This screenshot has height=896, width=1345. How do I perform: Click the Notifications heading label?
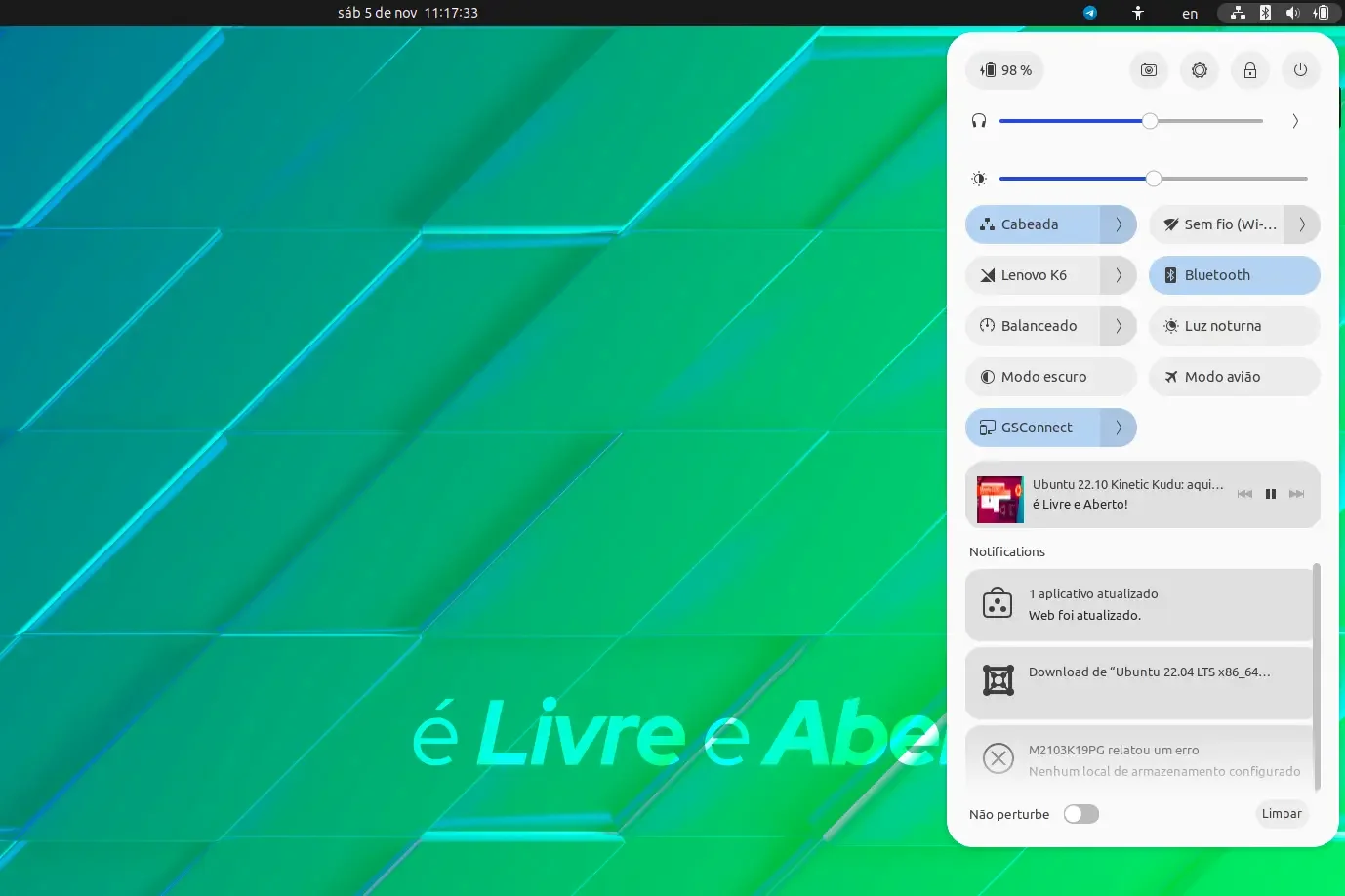pyautogui.click(x=1007, y=552)
